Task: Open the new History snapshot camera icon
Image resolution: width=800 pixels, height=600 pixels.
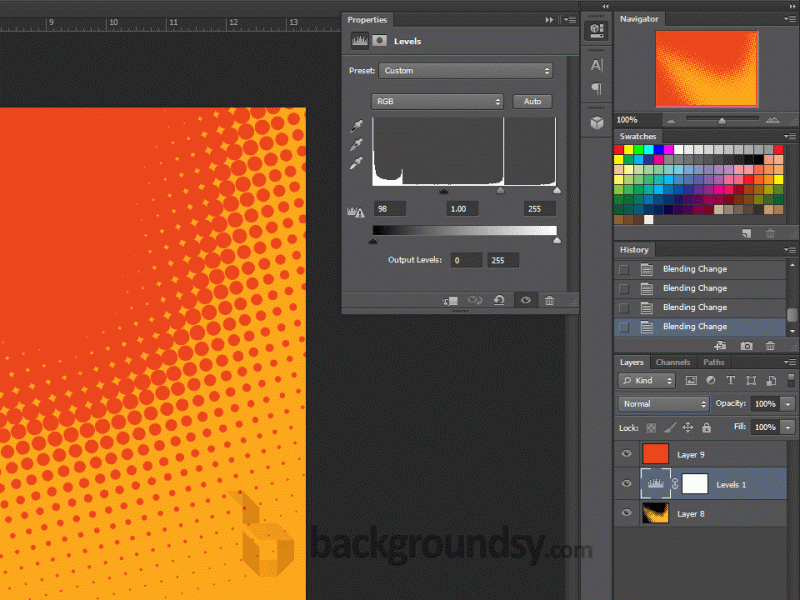Action: (747, 344)
